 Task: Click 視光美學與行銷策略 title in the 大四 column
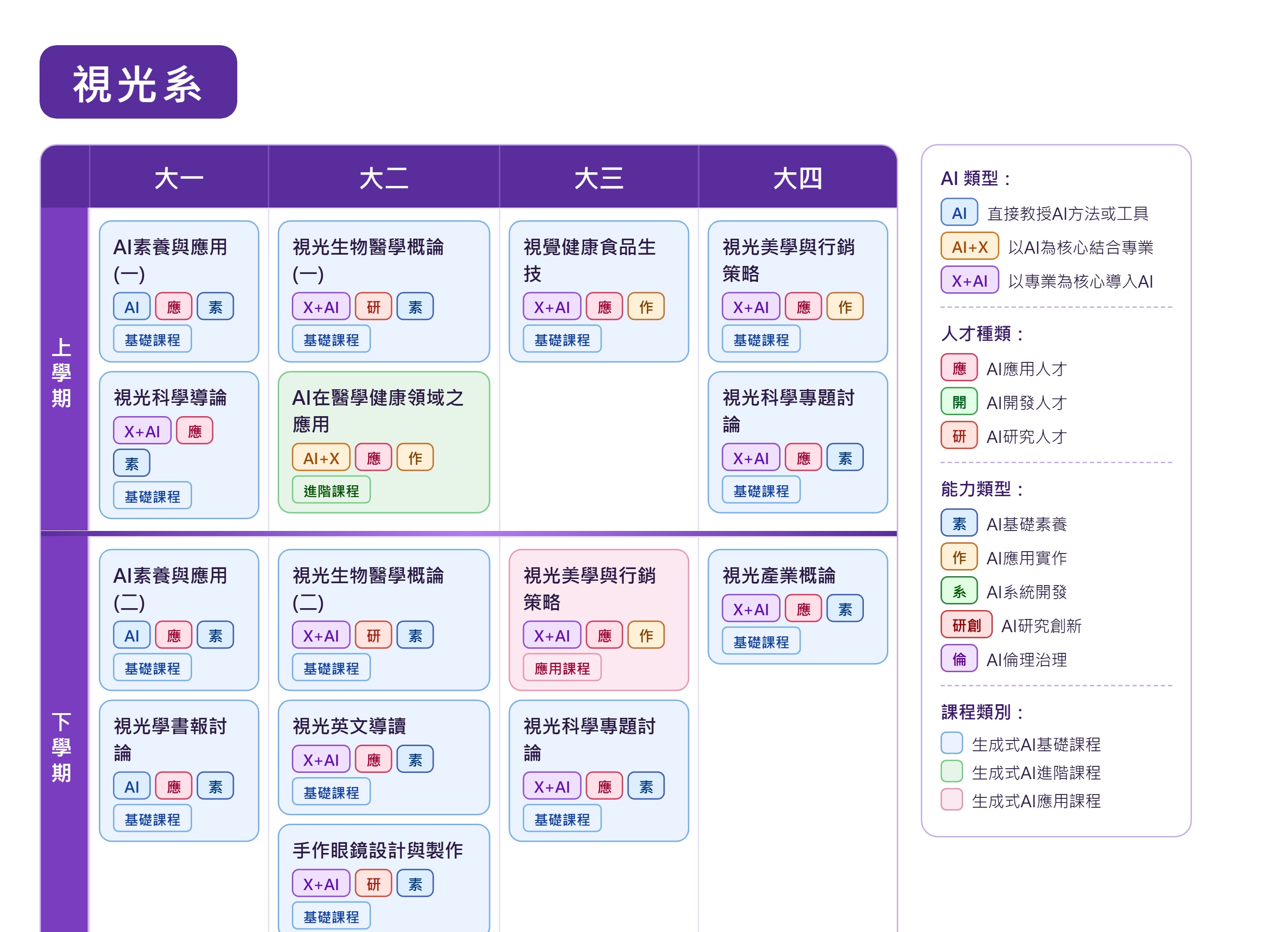(x=788, y=261)
